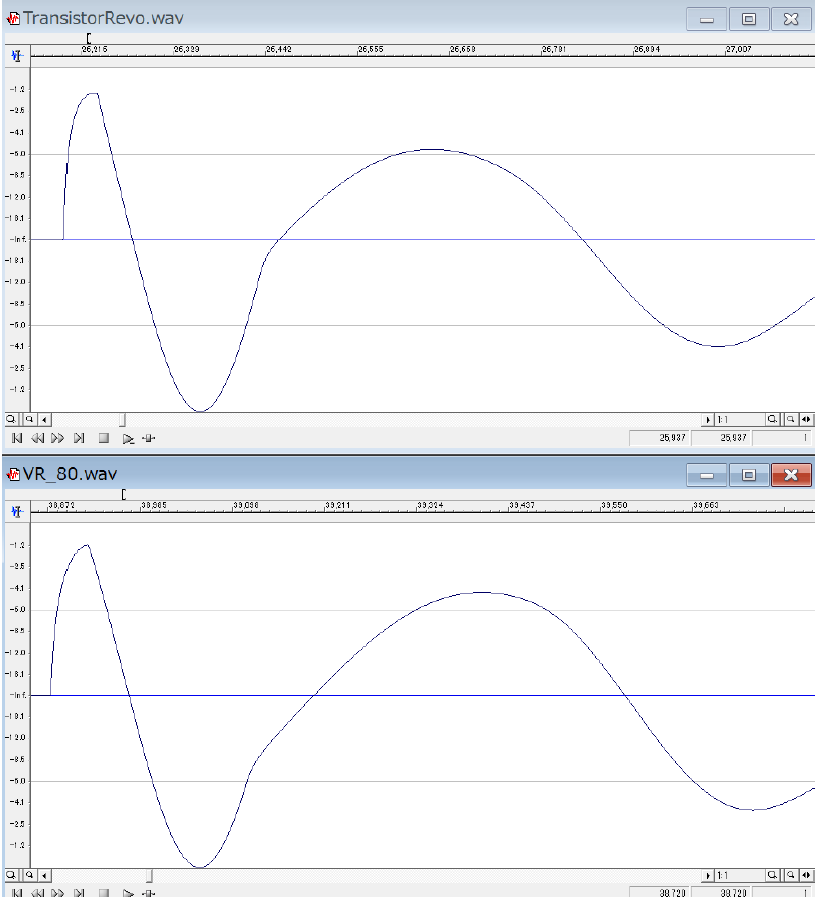This screenshot has width=817, height=897.
Task: Jump to start in TransistorRevo.wav transport
Action: pyautogui.click(x=17, y=438)
